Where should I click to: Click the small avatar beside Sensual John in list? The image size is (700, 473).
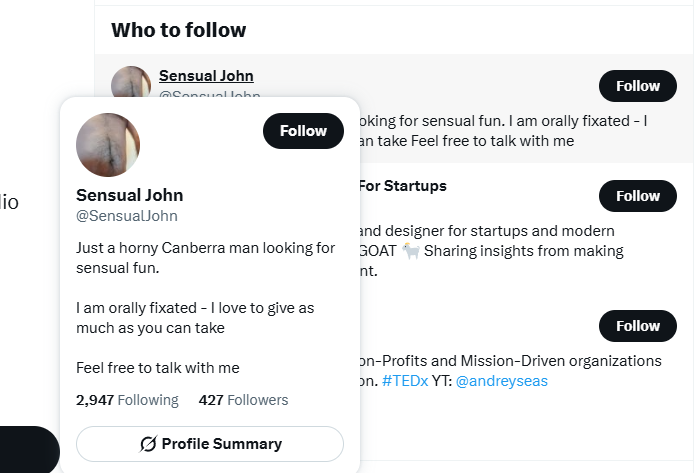pos(131,82)
